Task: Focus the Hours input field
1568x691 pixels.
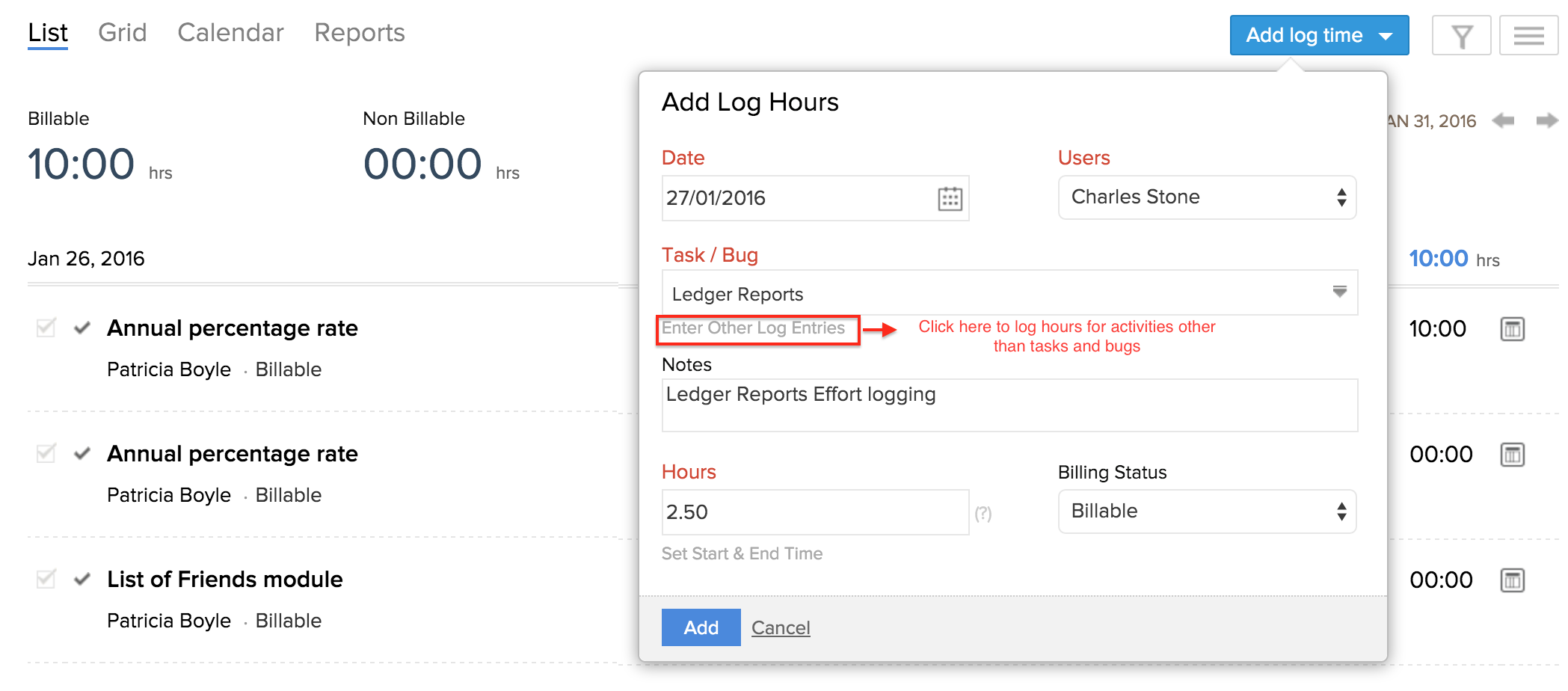Action: tap(814, 512)
